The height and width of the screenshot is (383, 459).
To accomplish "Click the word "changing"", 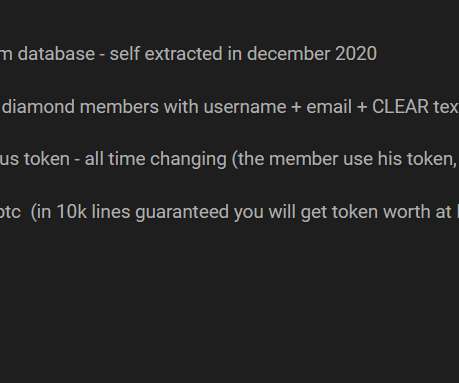I will (x=188, y=159).
